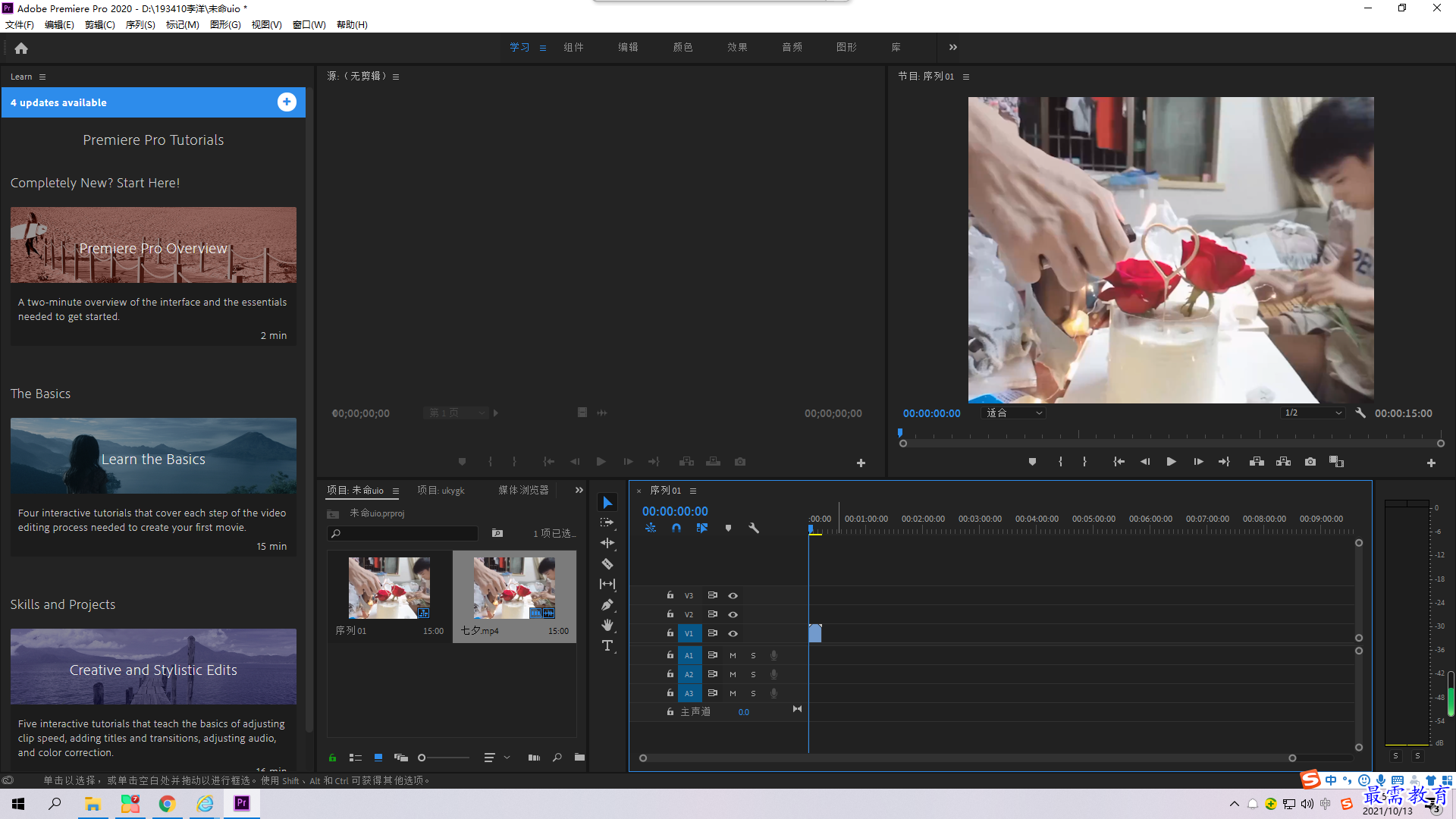The height and width of the screenshot is (819, 1456).
Task: Toggle insert sequences as nests
Action: (651, 528)
